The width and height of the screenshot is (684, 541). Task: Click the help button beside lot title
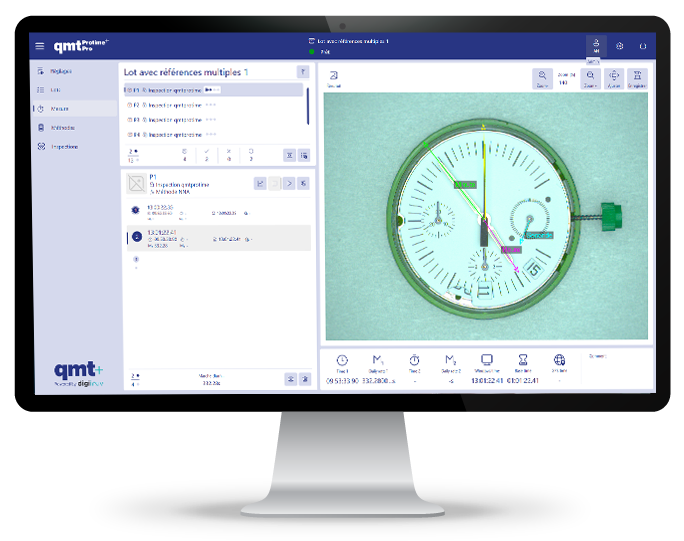(x=303, y=72)
